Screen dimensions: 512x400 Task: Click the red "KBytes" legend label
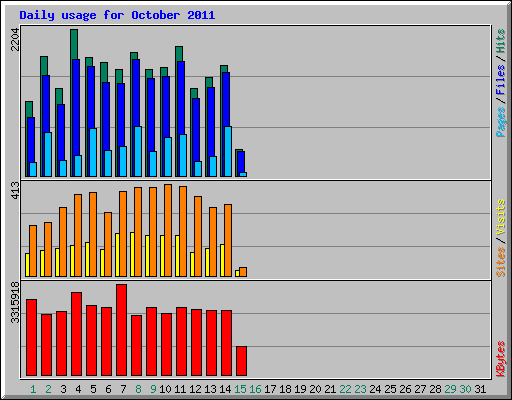[500, 359]
